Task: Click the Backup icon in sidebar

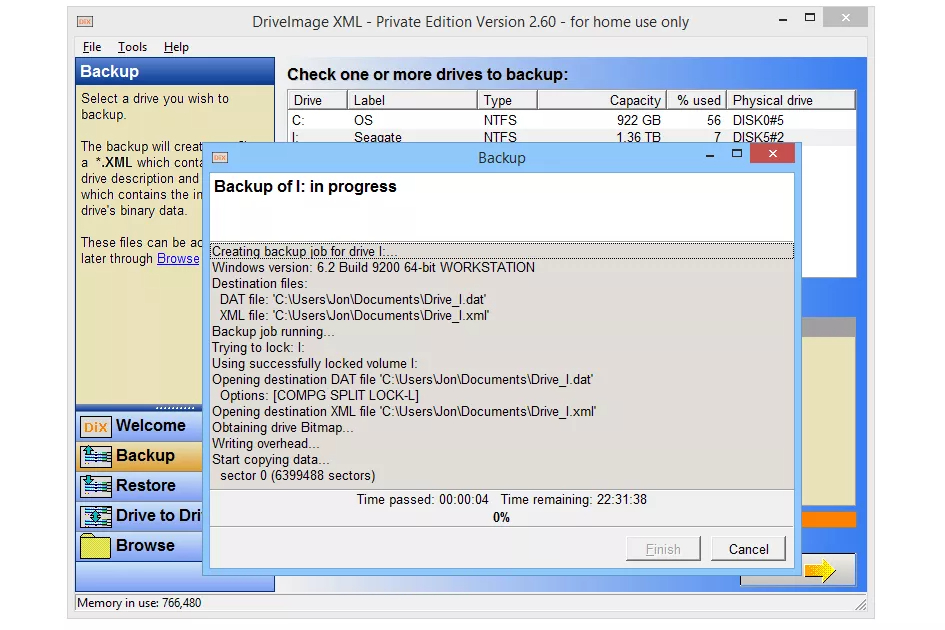Action: tap(96, 456)
